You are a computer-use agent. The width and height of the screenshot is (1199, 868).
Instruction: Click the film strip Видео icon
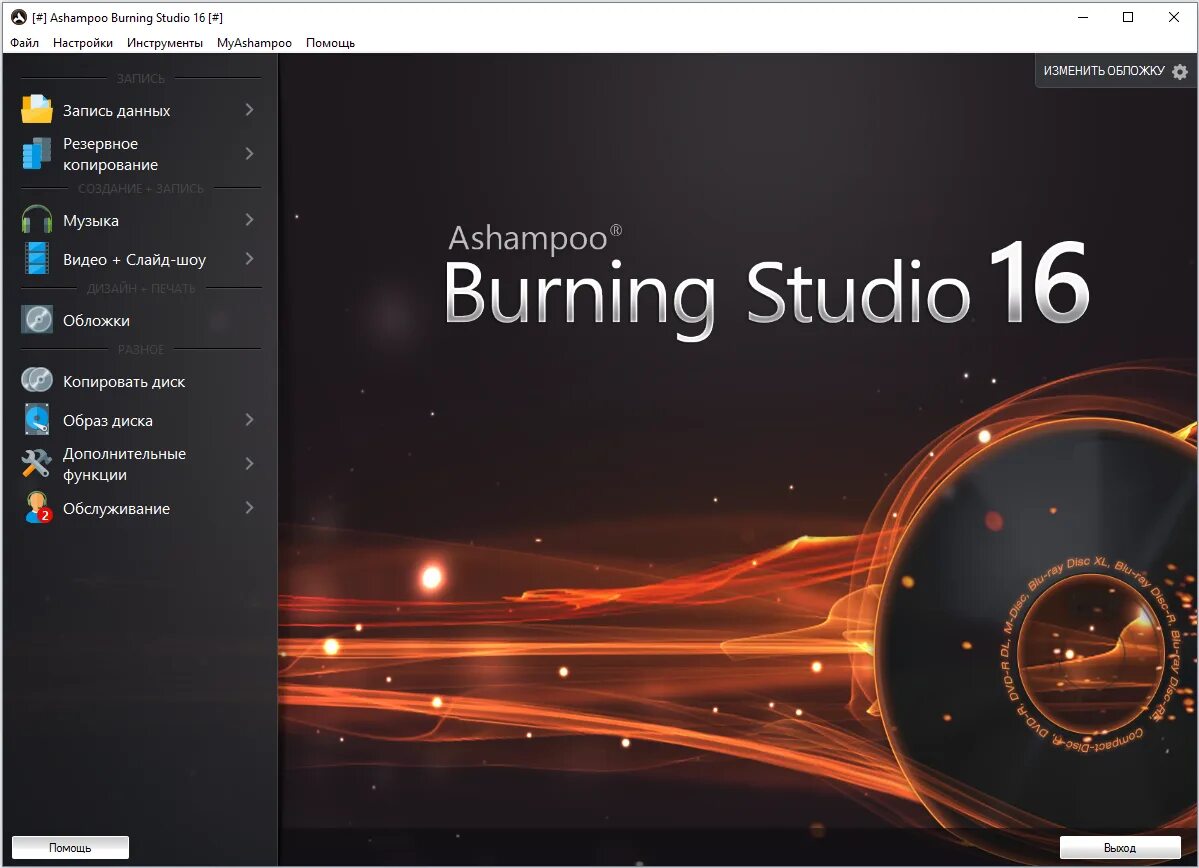click(37, 258)
